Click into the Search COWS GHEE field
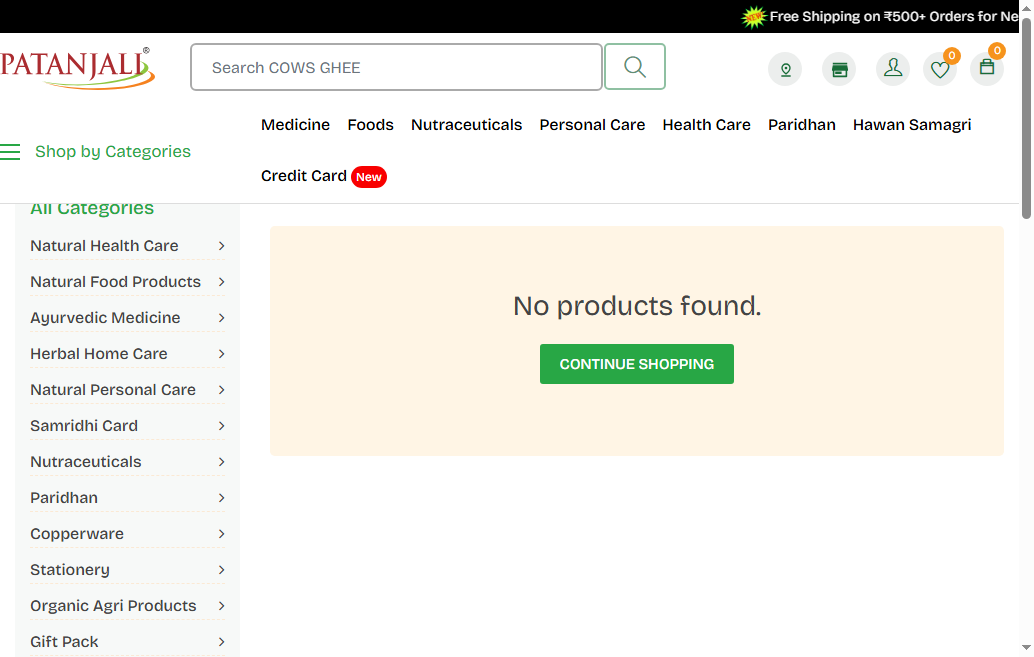Image resolution: width=1034 pixels, height=657 pixels. pyautogui.click(x=396, y=67)
